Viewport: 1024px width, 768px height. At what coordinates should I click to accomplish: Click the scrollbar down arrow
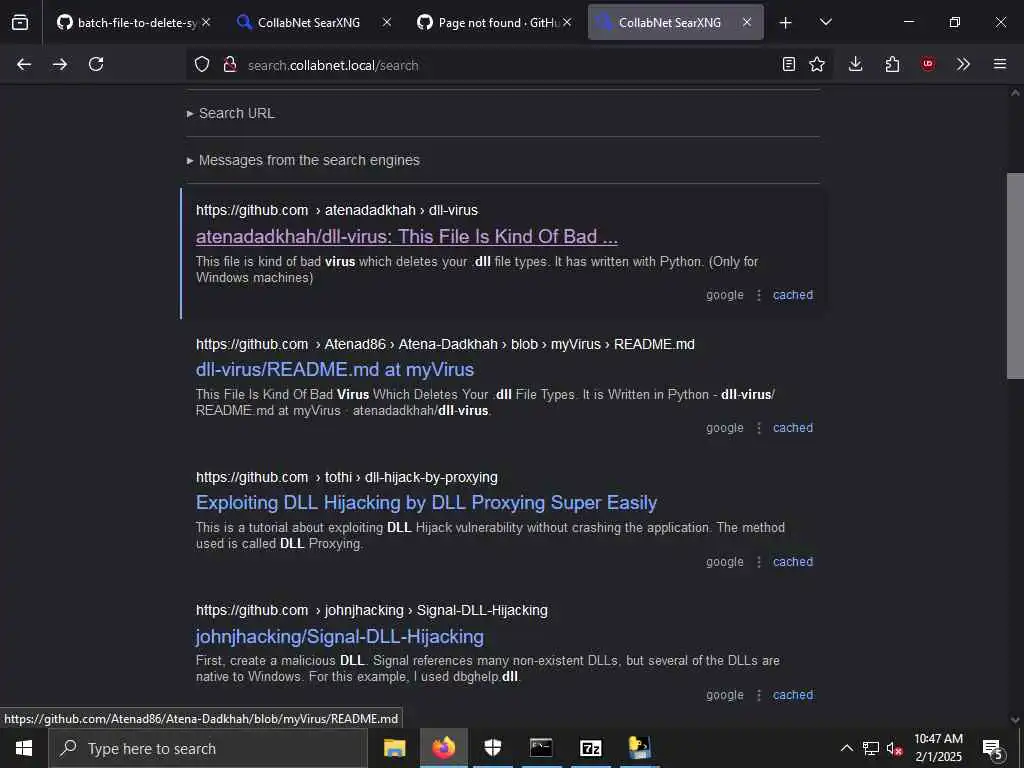[1015, 720]
